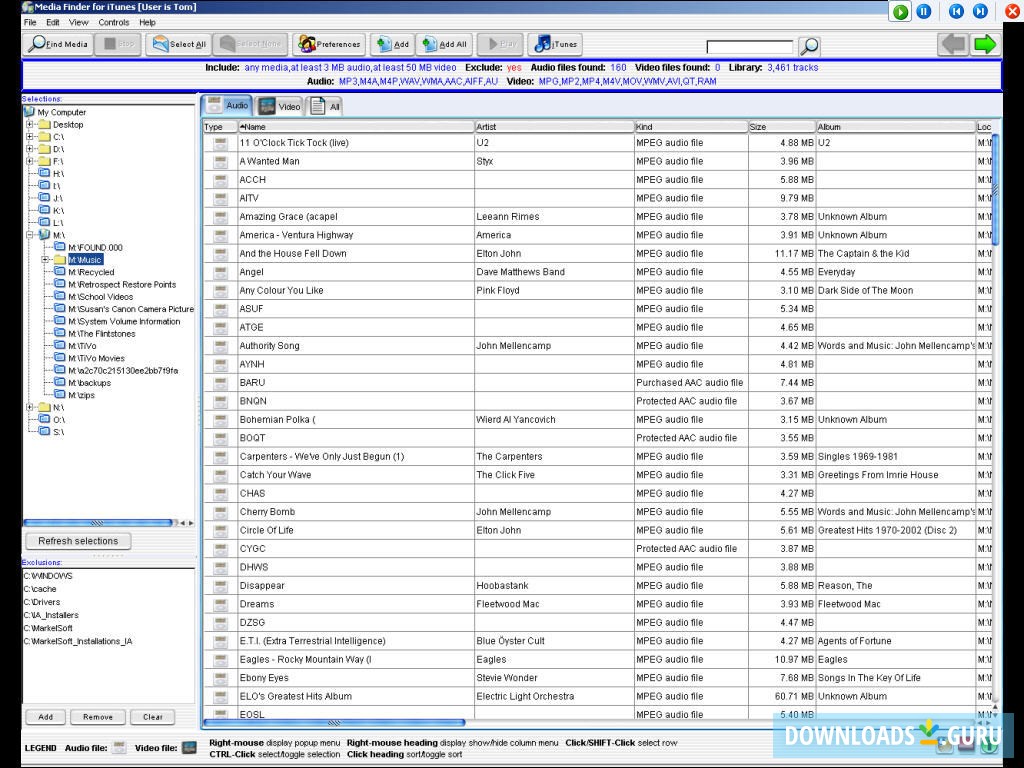
Task: Switch to the All tab
Action: click(x=325, y=106)
